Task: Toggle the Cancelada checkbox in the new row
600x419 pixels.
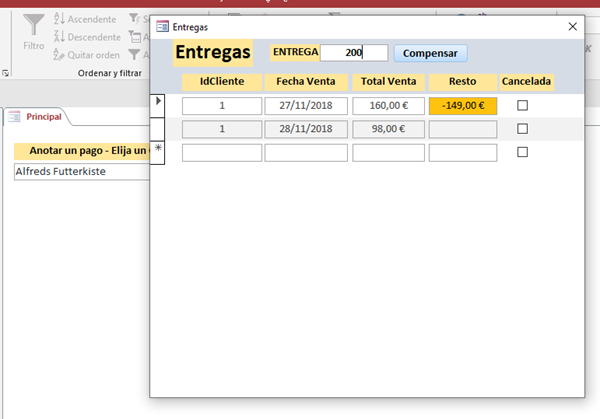Action: (x=522, y=152)
